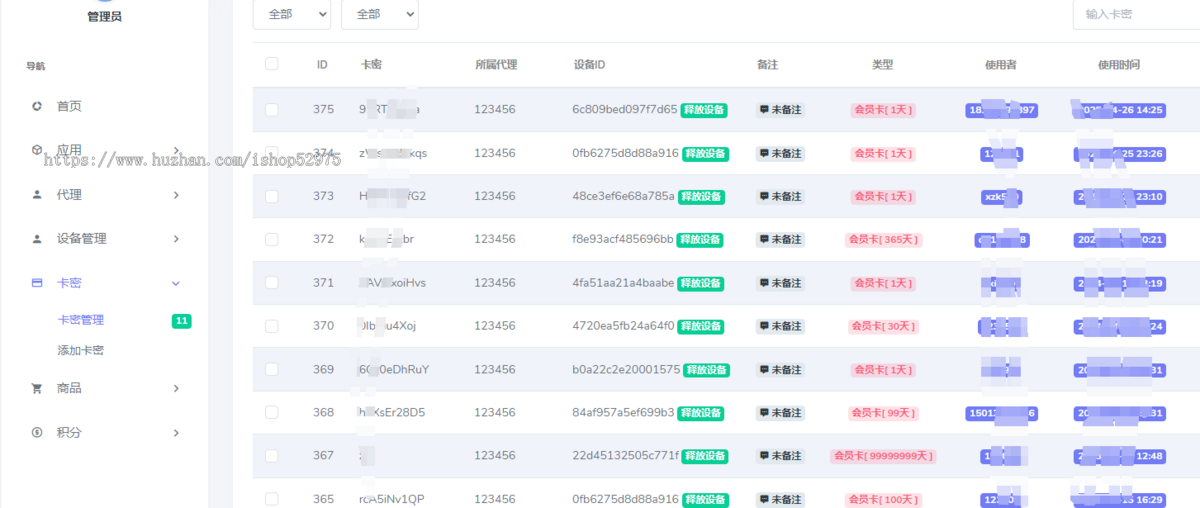Check the checkbox for row ID 372
The height and width of the screenshot is (508, 1200).
pyautogui.click(x=272, y=240)
